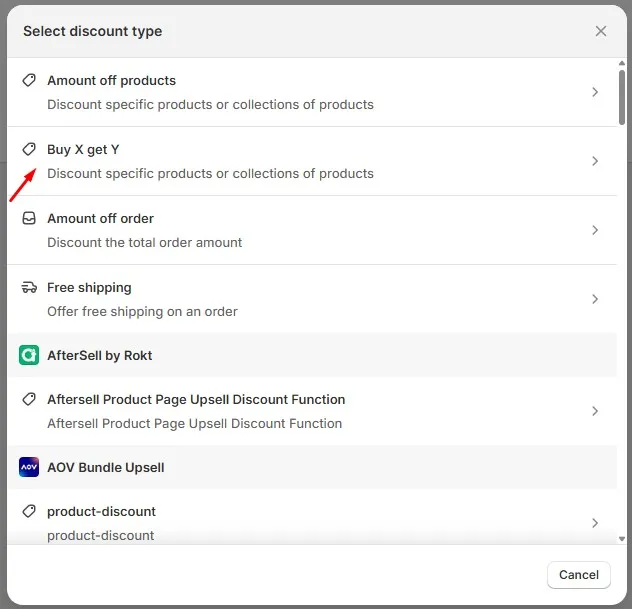This screenshot has height=609, width=632.
Task: Click the AfterSell by Rokt section header
Action: (x=312, y=355)
